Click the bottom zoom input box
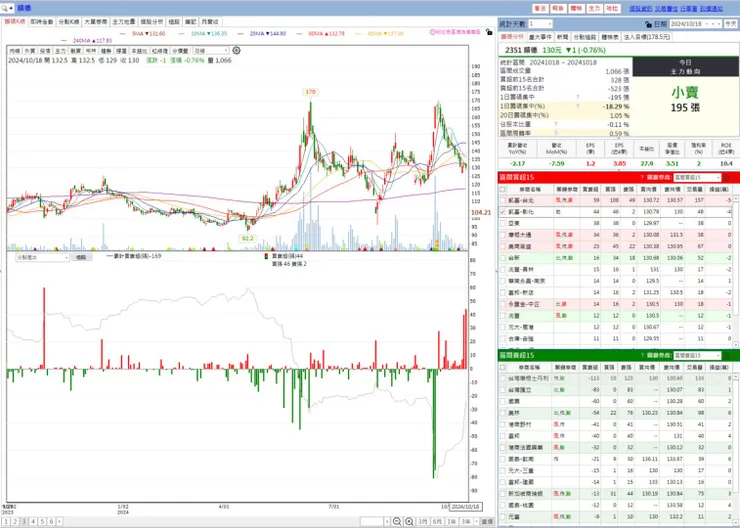740x528 pixels. (x=372, y=521)
